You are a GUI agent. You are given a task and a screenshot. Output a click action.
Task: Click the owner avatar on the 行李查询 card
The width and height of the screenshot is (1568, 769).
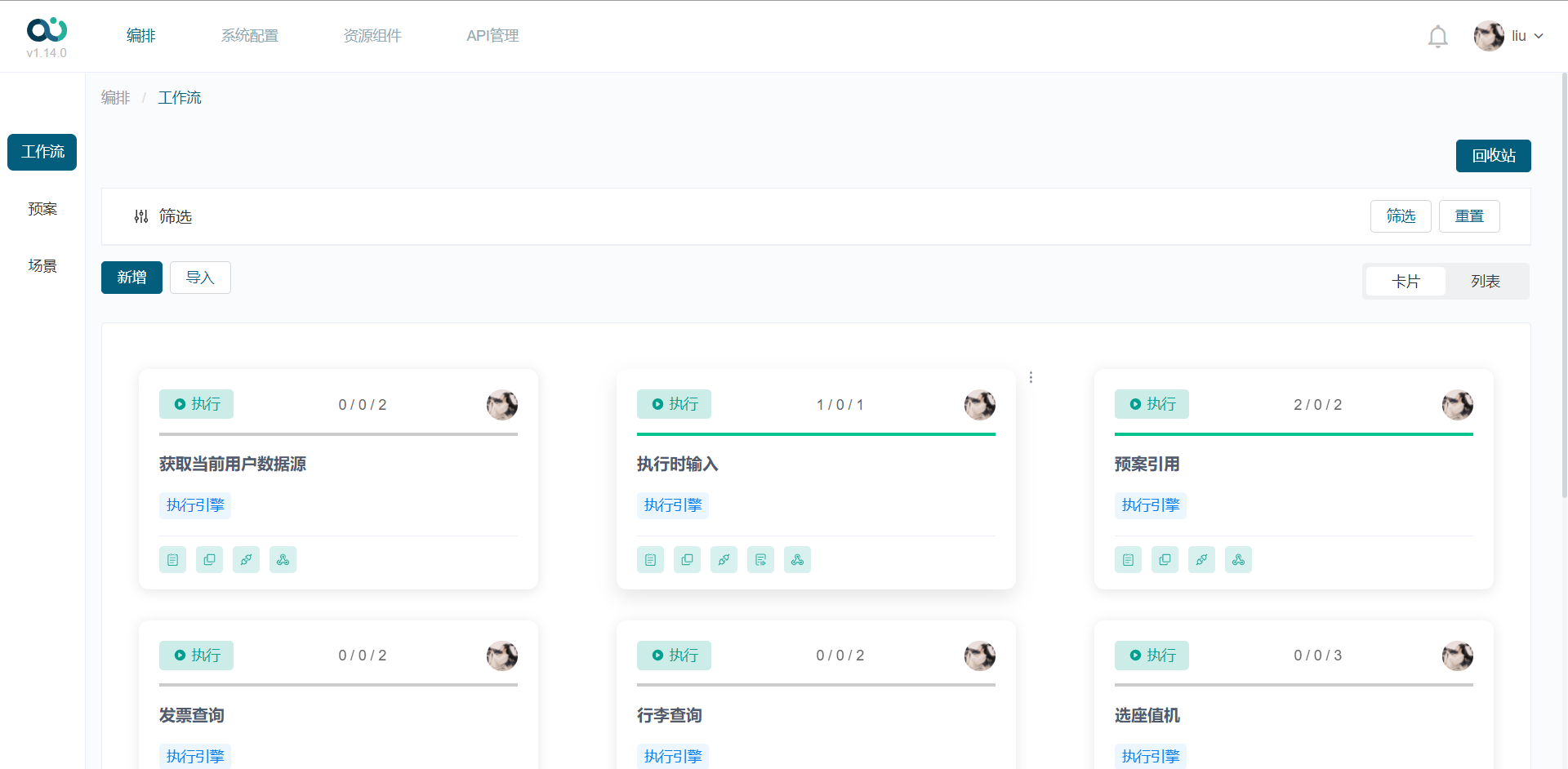pyautogui.click(x=980, y=656)
